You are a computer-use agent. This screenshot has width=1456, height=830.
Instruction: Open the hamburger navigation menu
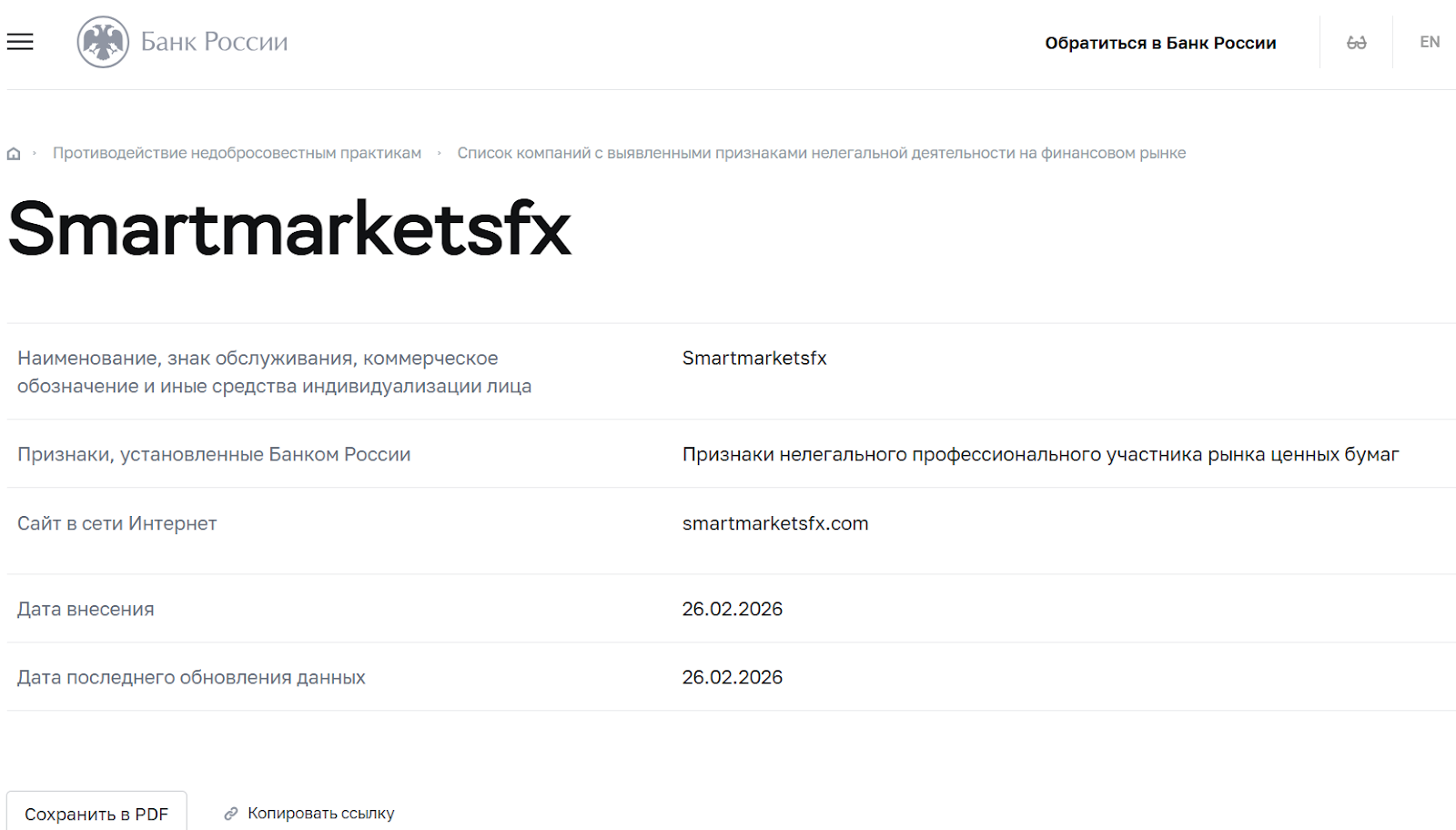[20, 42]
